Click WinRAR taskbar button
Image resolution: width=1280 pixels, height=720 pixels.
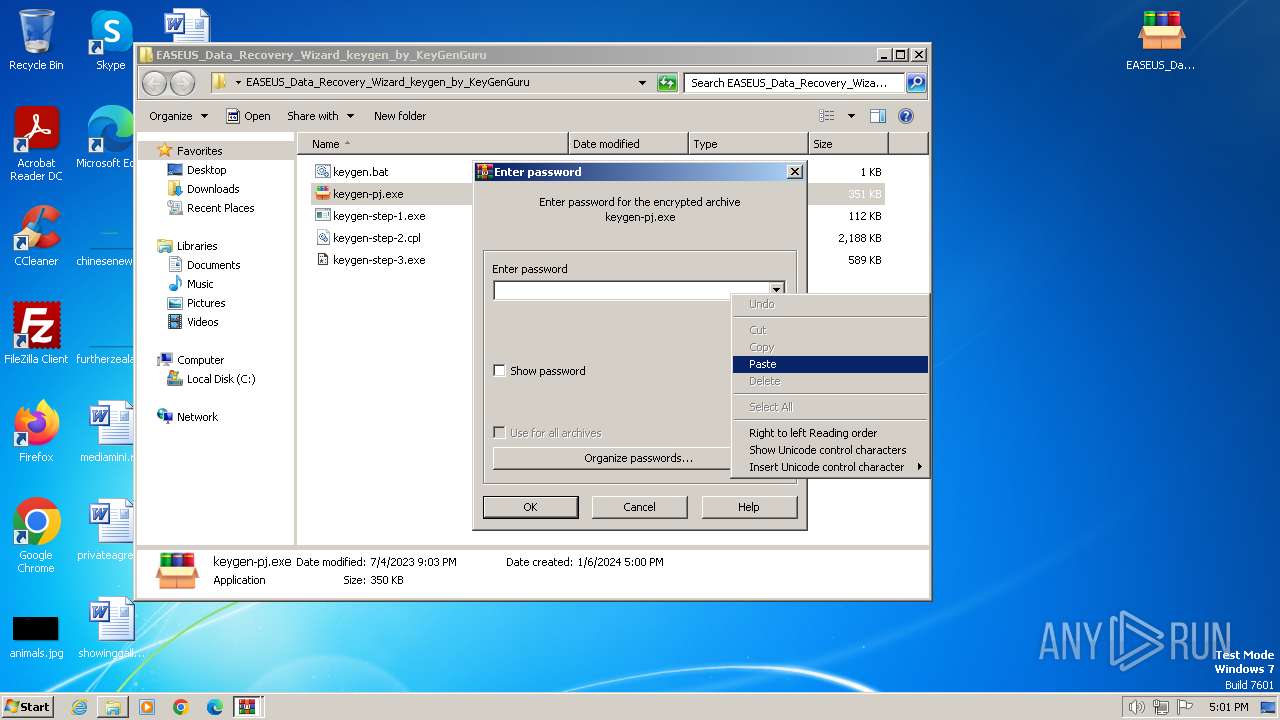pos(248,707)
